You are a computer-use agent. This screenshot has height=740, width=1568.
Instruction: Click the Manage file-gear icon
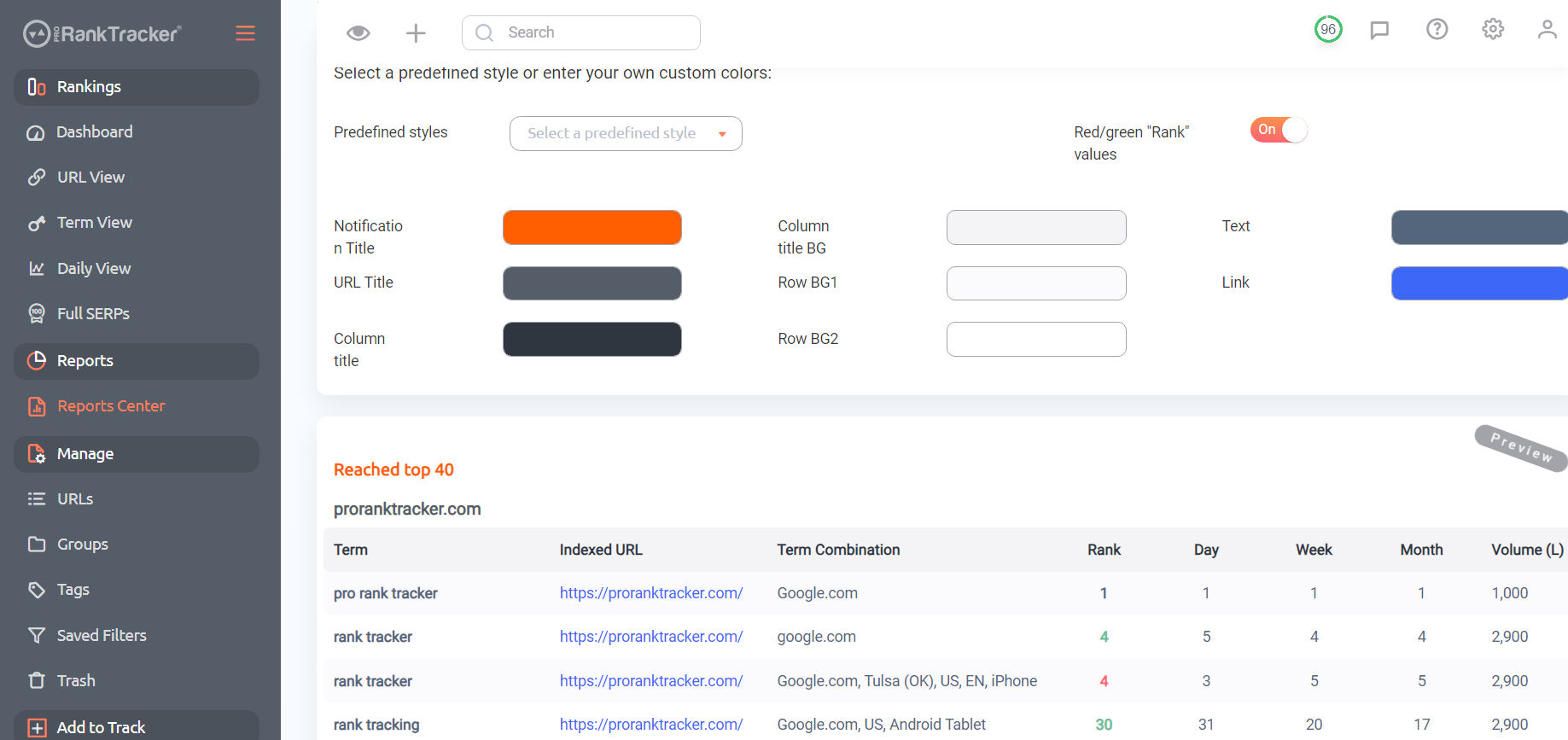point(37,454)
